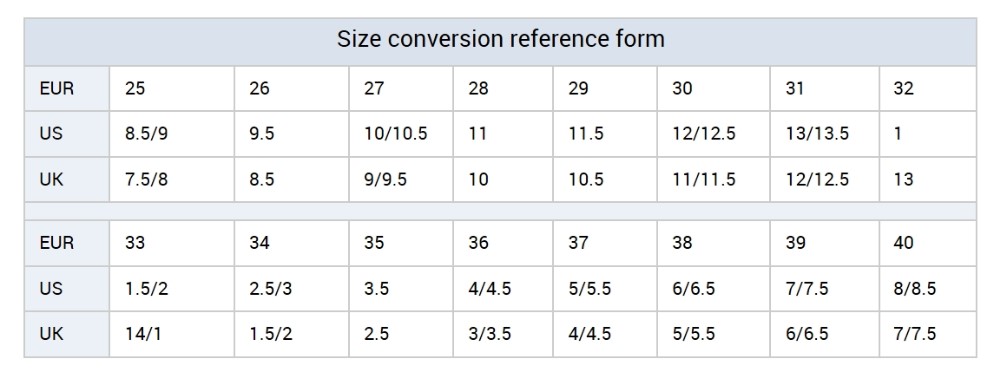Select the EUR 33 cell
The width and height of the screenshot is (1000, 385).
coord(172,243)
